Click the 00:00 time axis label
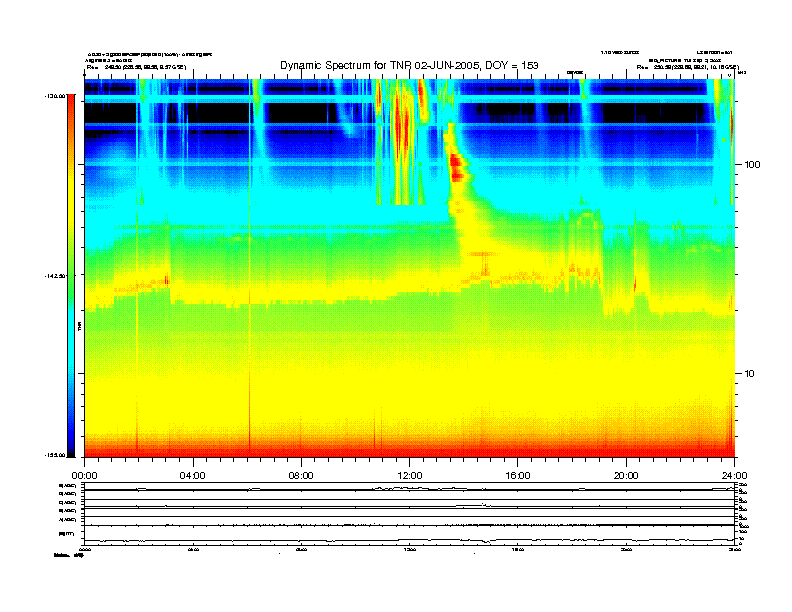Viewport: 792px width, 612px height. click(x=84, y=476)
